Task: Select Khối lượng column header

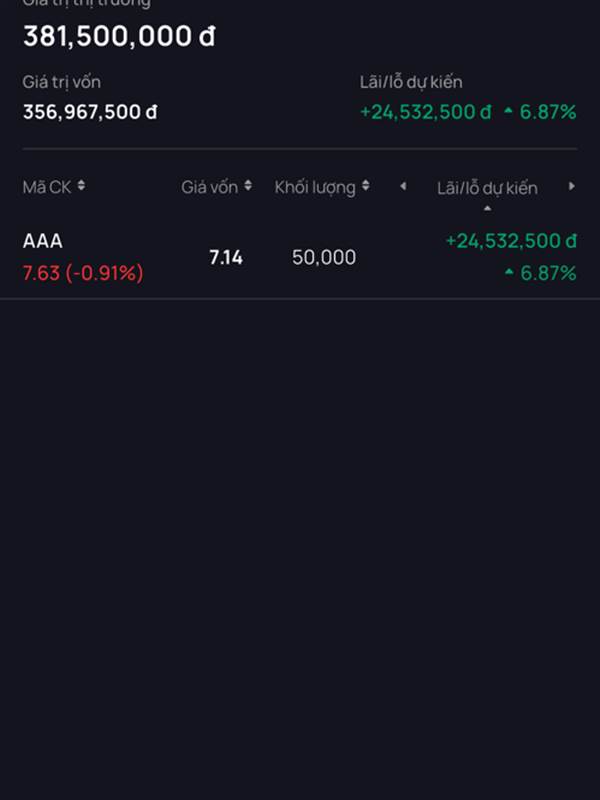Action: pos(315,187)
